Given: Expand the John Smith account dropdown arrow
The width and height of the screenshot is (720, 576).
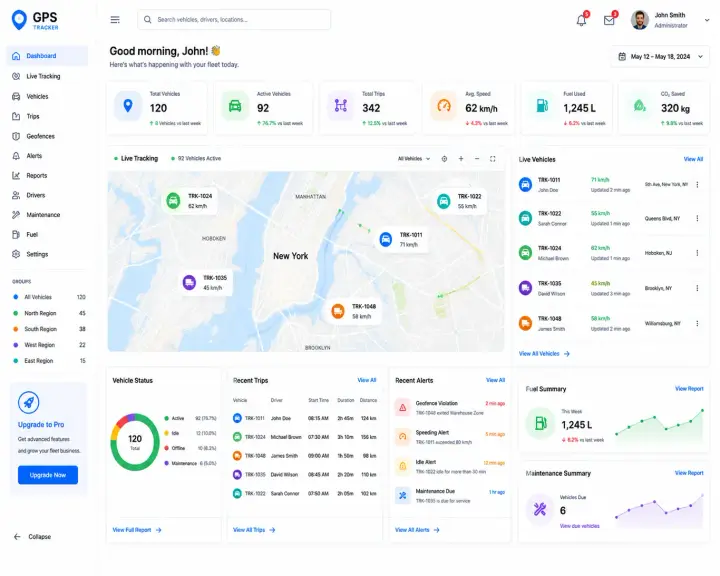Looking at the screenshot, I should tap(707, 20).
